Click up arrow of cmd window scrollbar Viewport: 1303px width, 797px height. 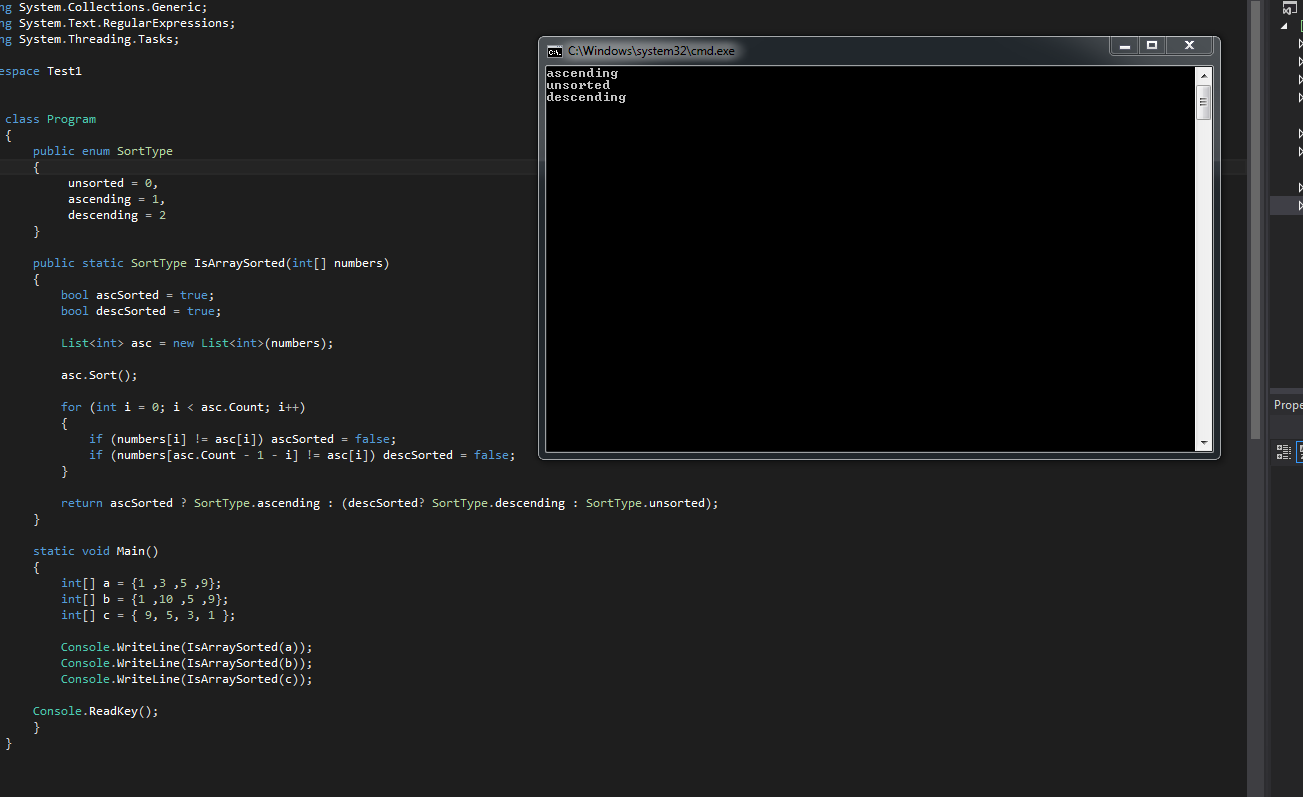click(x=1203, y=76)
